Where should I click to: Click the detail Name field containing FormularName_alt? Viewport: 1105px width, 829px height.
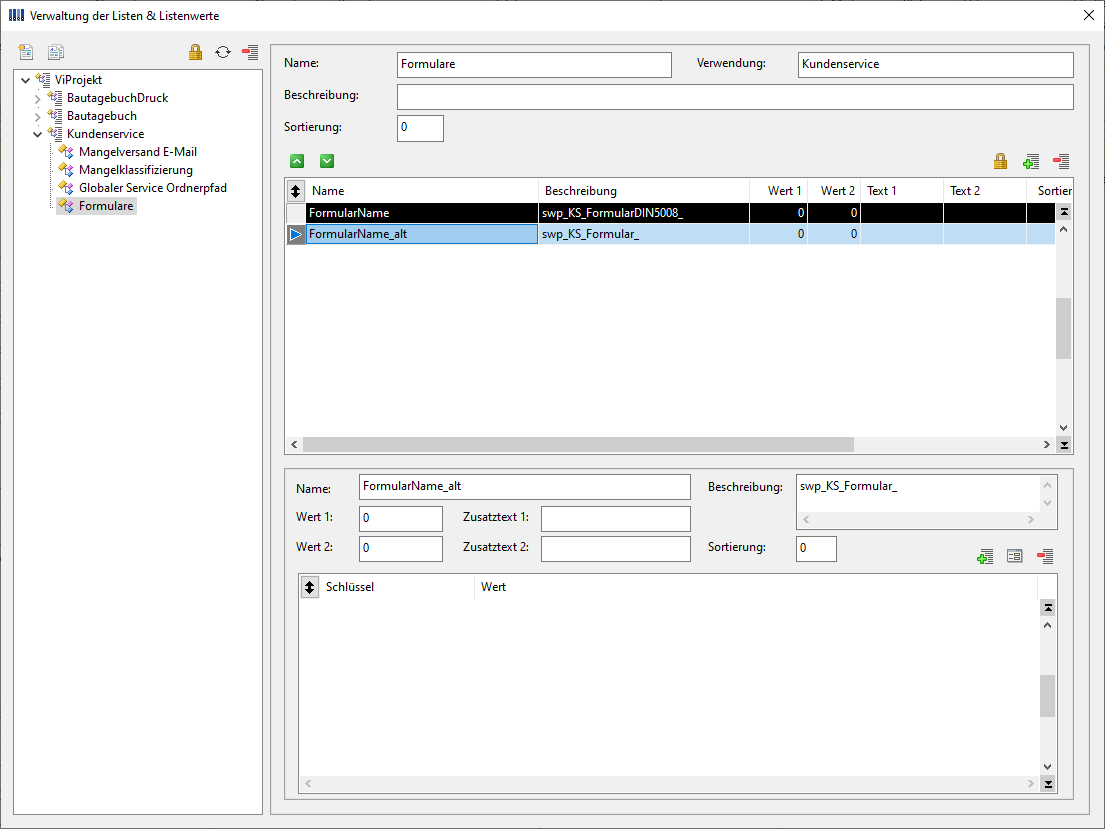[525, 487]
